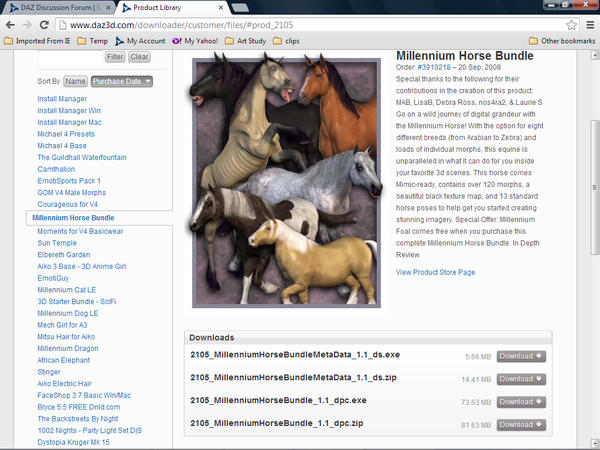Viewport: 600px width, 450px height.
Task: Open the My Yahoo! bookmark
Action: tap(195, 41)
